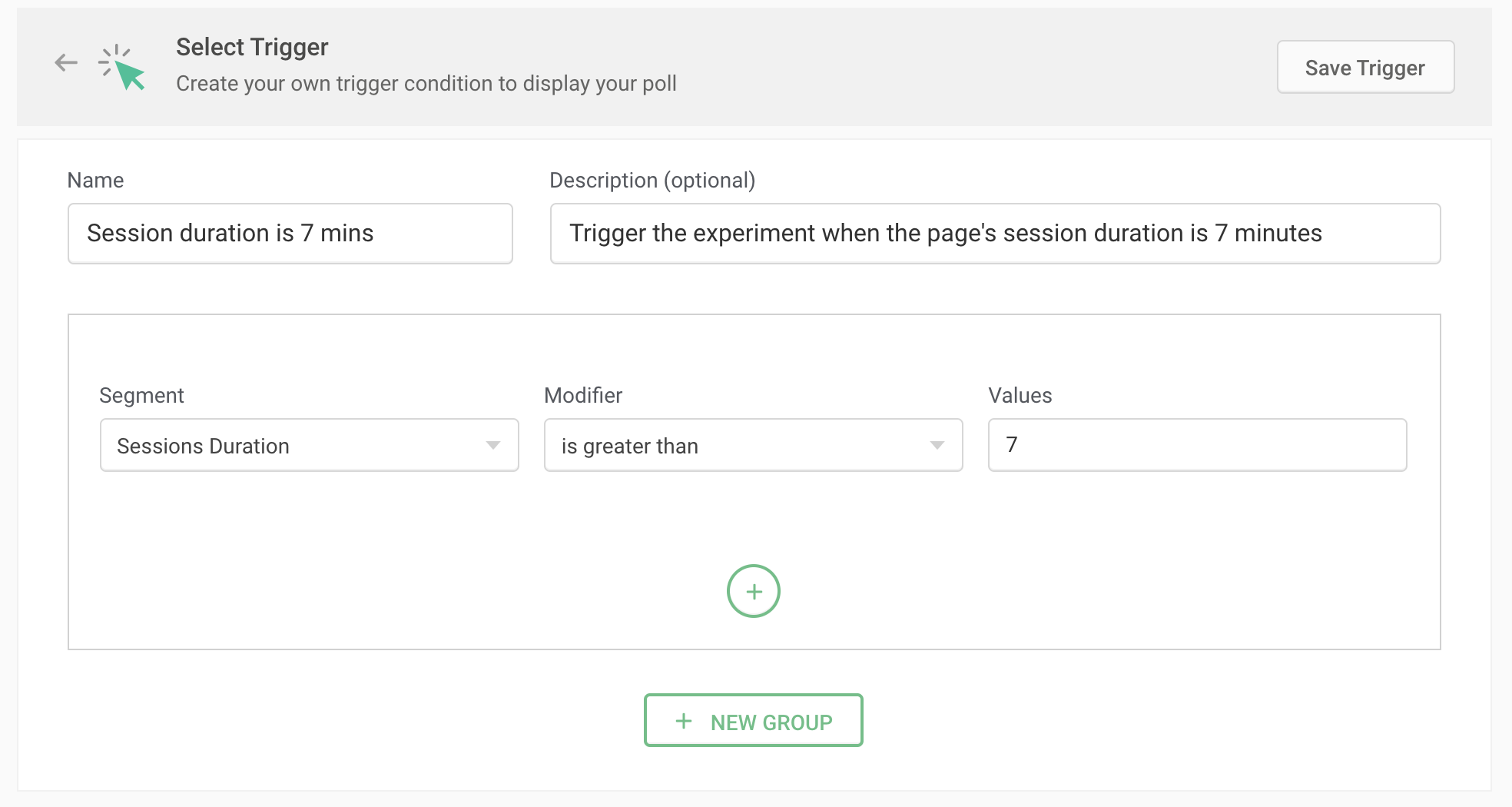Click the green cursor trigger icon
The height and width of the screenshot is (807, 1512).
[123, 68]
